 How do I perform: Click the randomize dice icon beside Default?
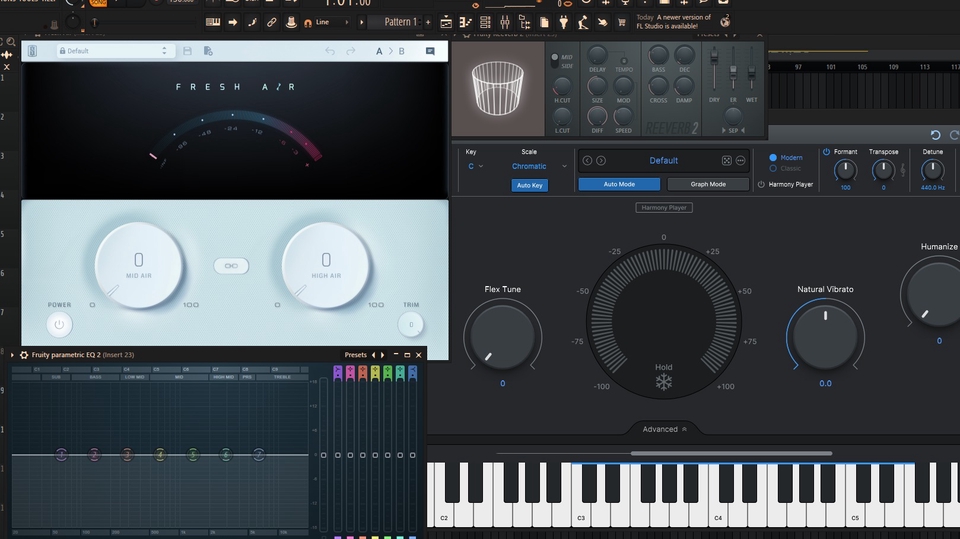coord(727,160)
